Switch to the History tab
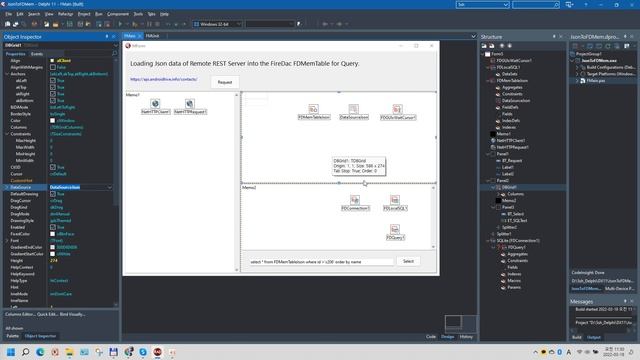Viewport: 640px width, 360px height. (x=466, y=337)
